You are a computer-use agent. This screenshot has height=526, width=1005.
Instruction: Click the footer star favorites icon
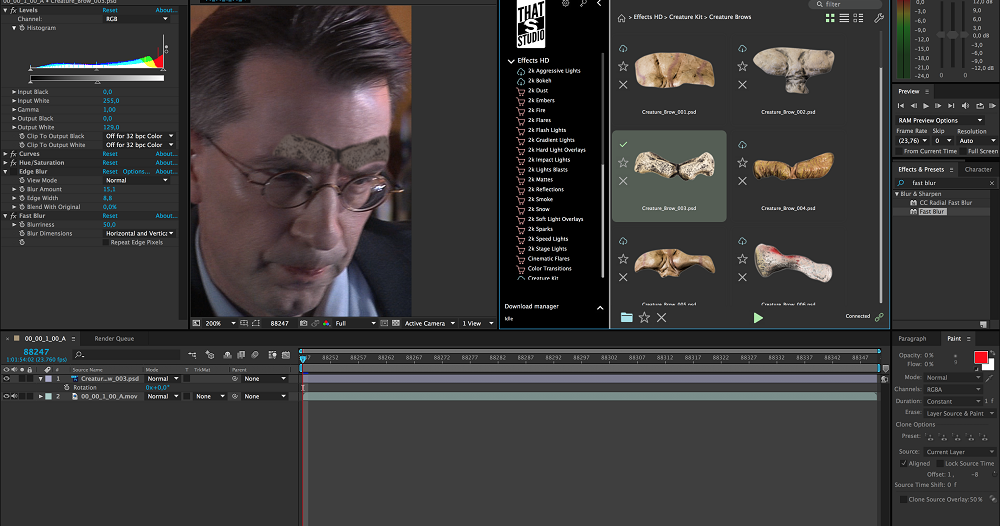click(x=644, y=317)
